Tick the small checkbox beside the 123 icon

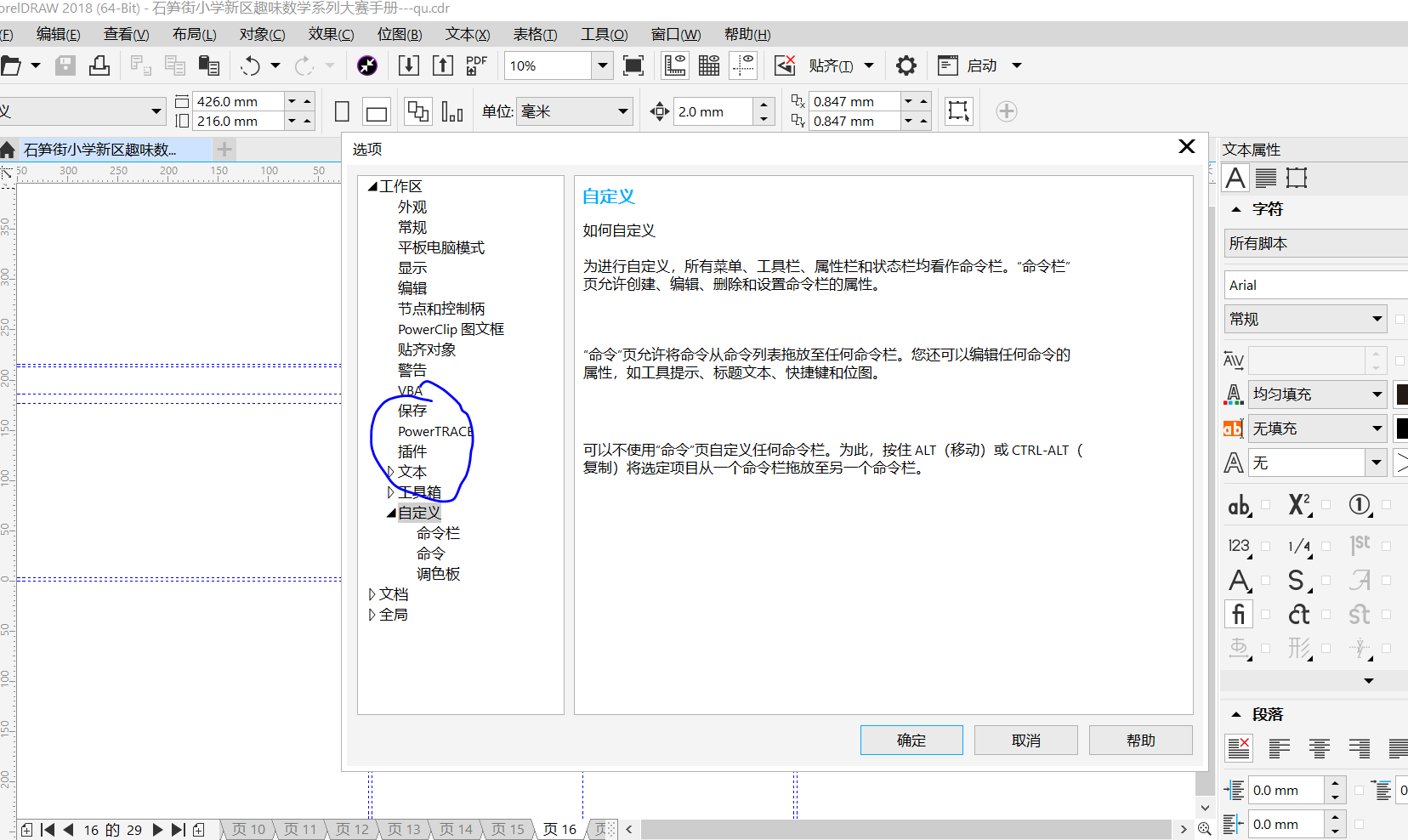(1265, 546)
